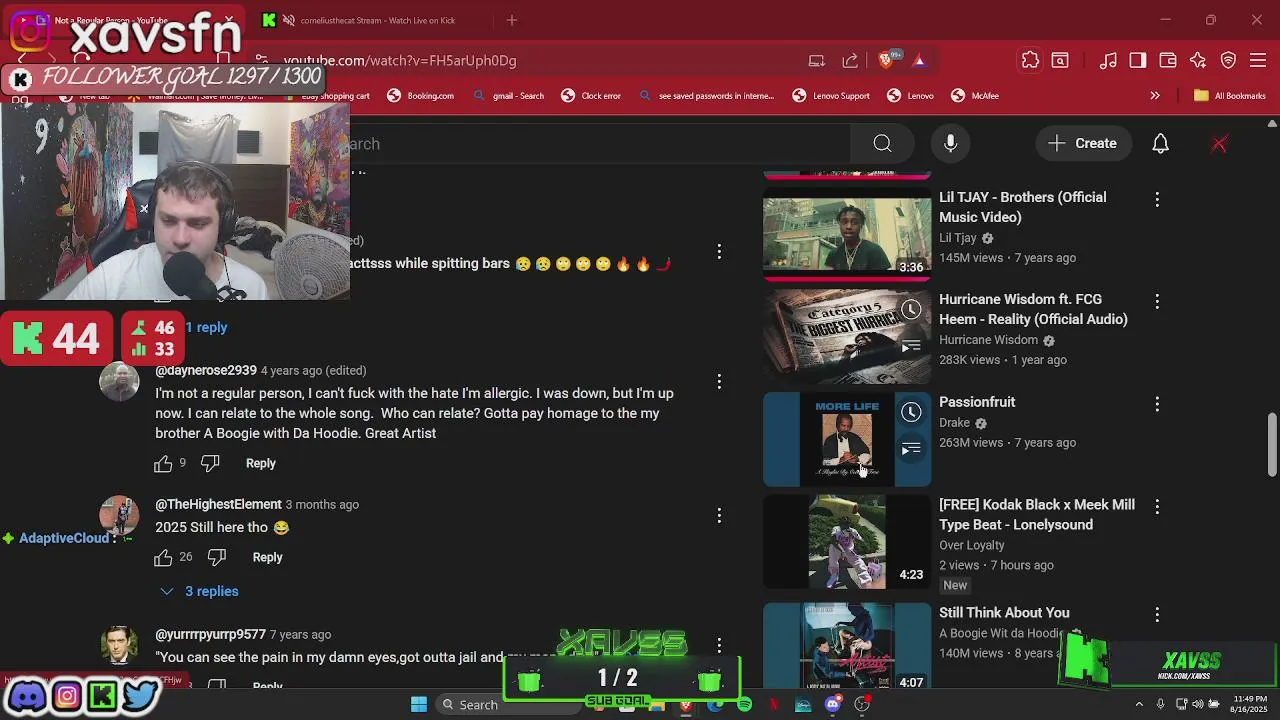The image size is (1280, 720).
Task: Open options menu for @TheHighestElement comment
Action: pos(719,516)
